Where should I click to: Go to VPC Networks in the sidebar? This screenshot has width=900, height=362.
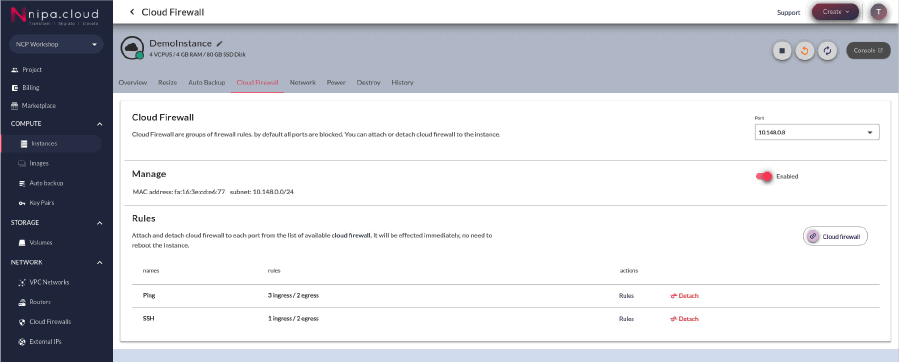[49, 282]
